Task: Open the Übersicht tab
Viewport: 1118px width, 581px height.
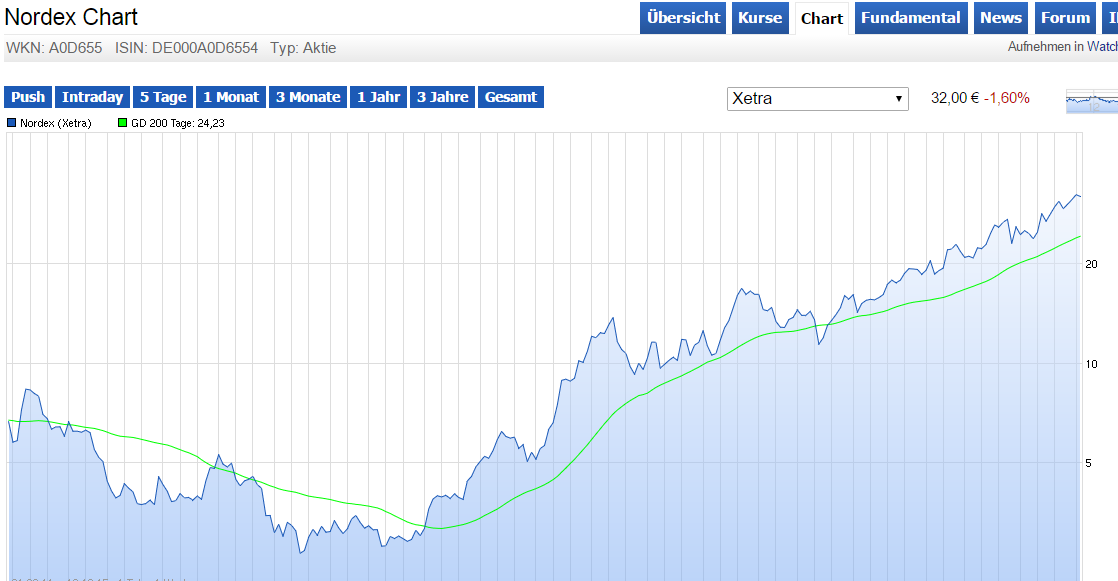Action: coord(683,18)
